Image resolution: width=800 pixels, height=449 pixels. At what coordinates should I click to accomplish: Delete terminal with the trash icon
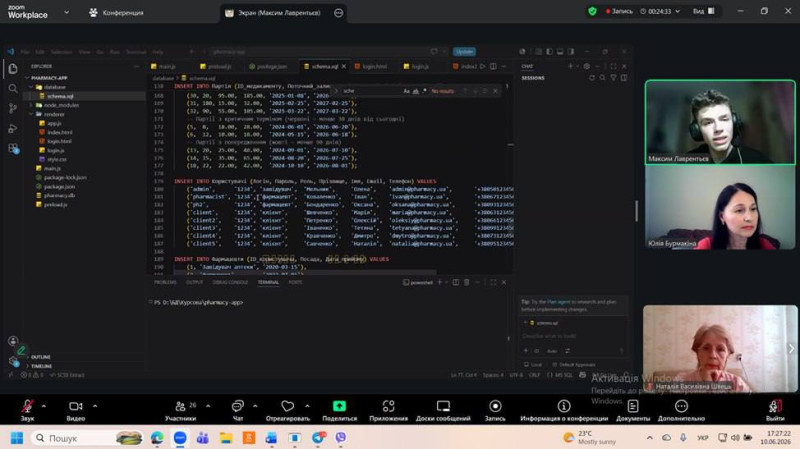[x=466, y=282]
